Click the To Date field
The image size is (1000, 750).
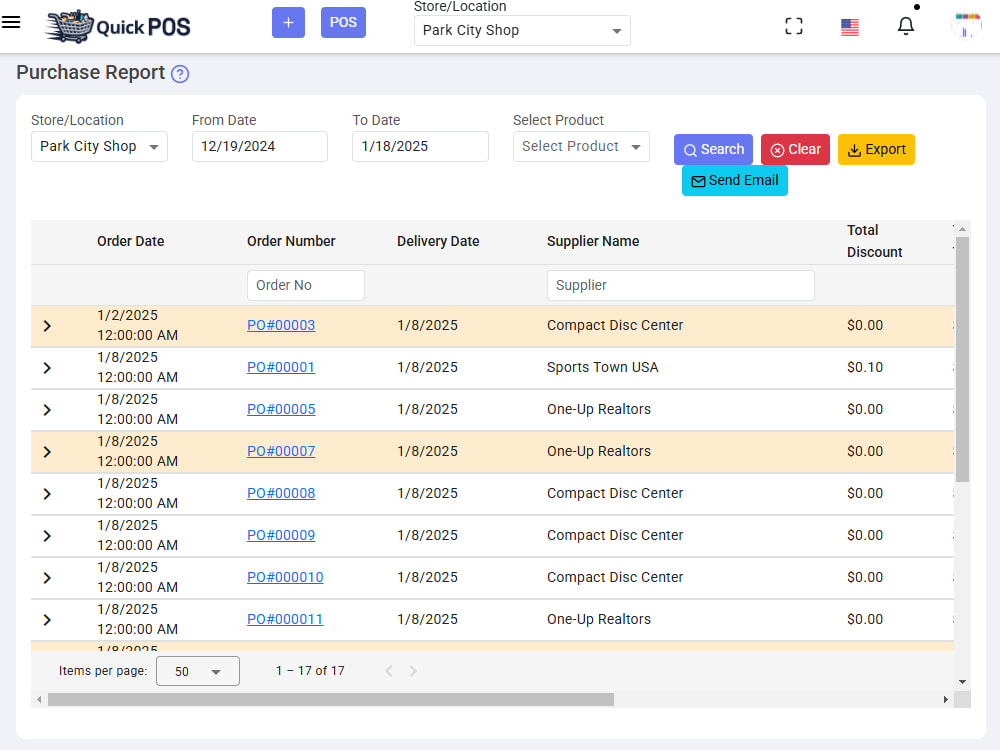[x=420, y=147]
